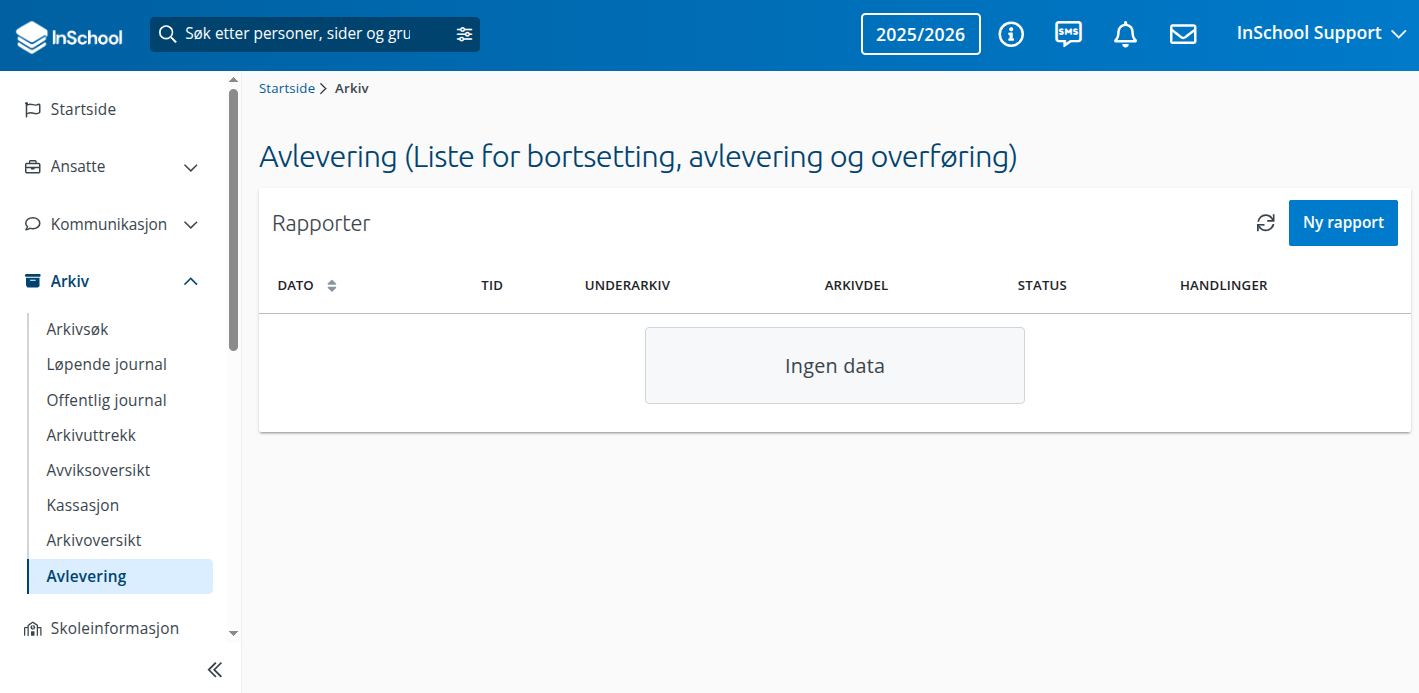Click sidebar scrollbar thumb

pyautogui.click(x=233, y=220)
